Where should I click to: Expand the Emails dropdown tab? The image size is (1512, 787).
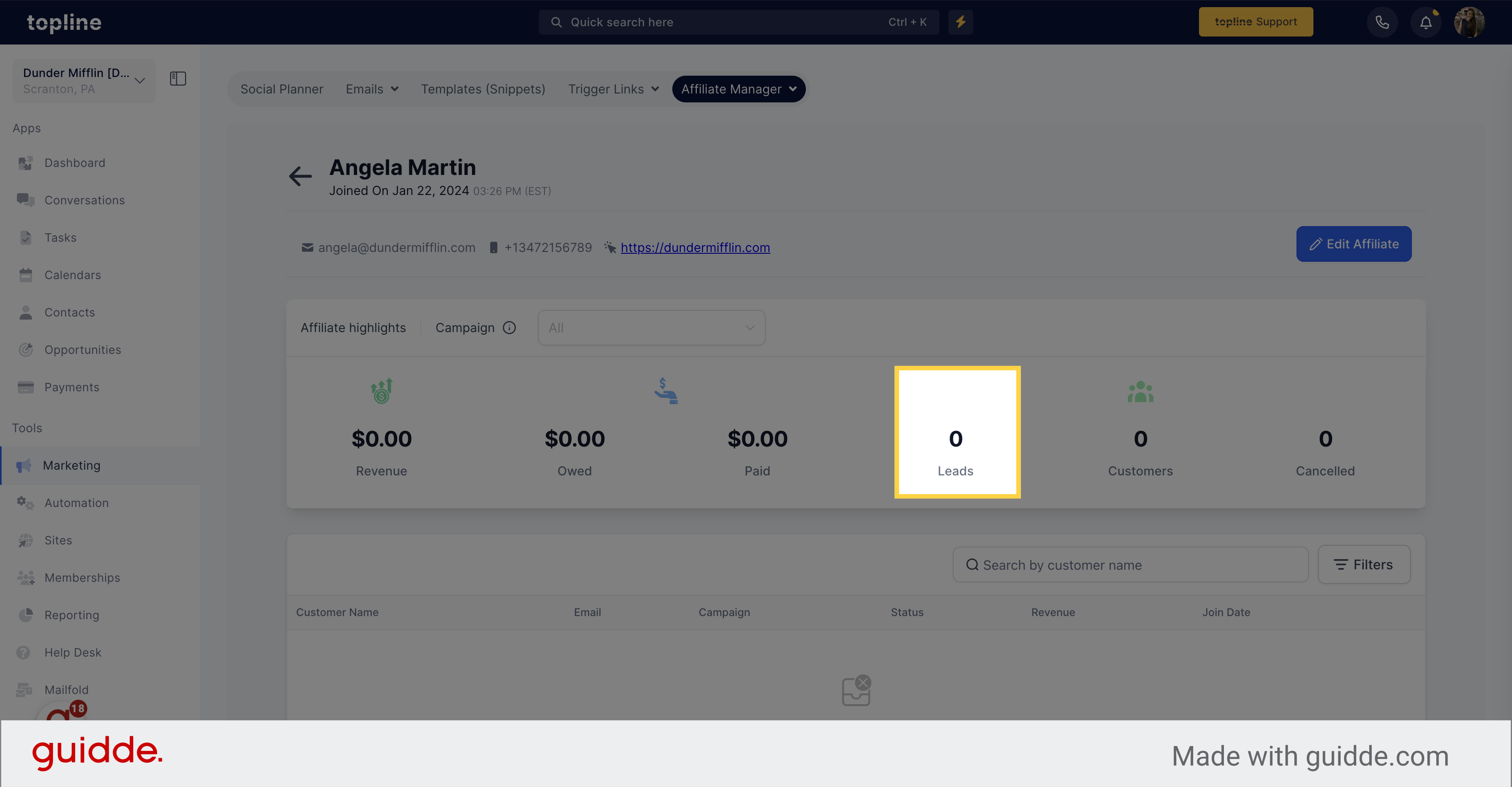coord(372,89)
